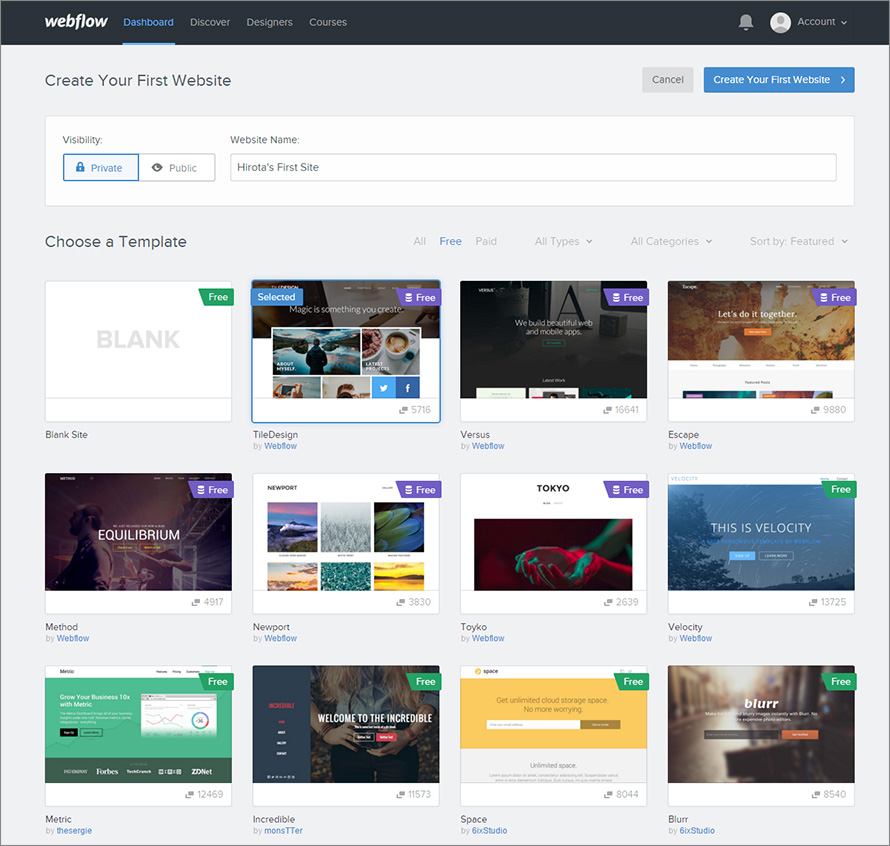The height and width of the screenshot is (846, 890).
Task: Click the Cancel button
Action: click(668, 80)
